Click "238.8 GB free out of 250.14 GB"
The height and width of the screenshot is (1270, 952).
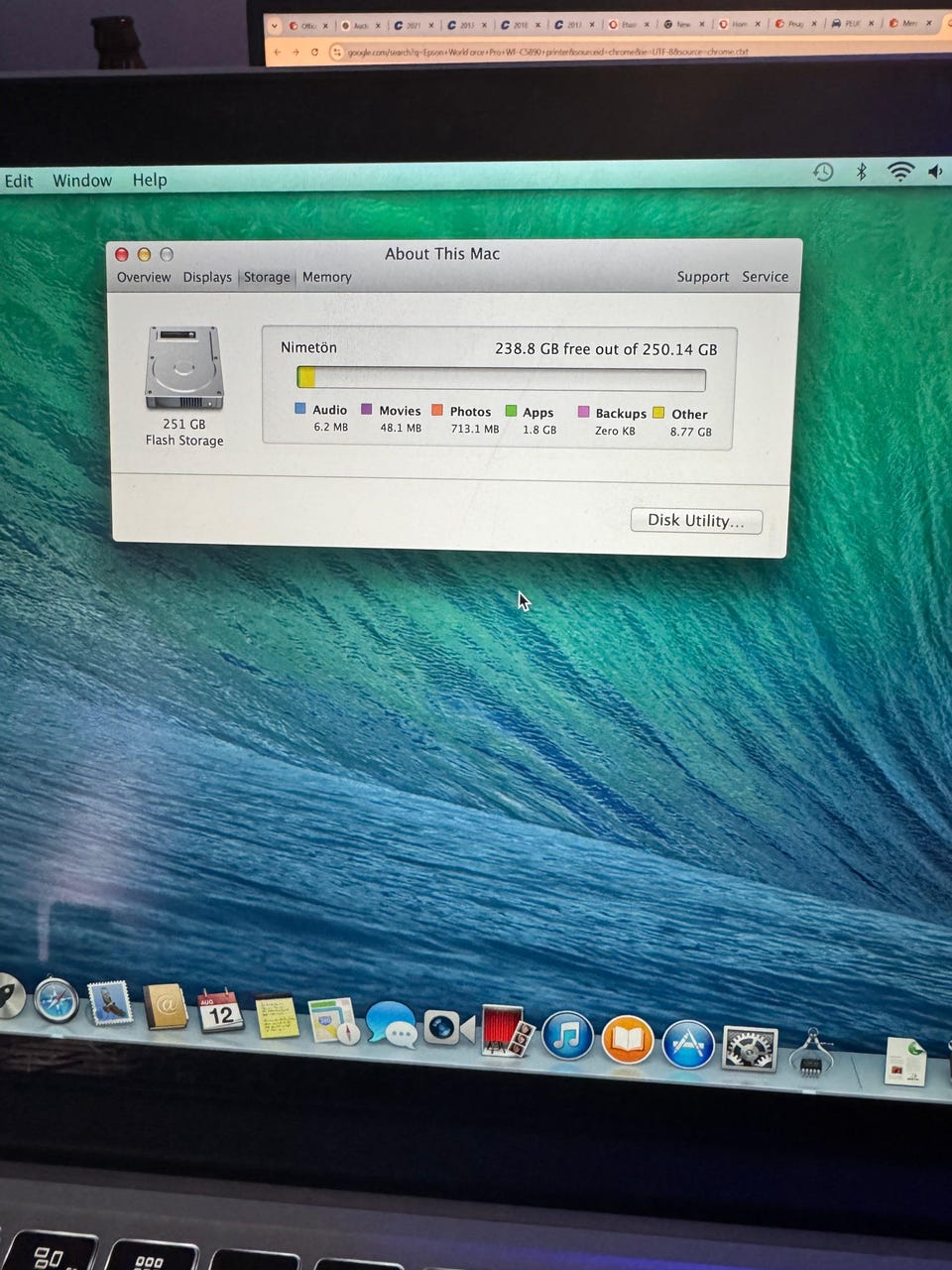(x=606, y=349)
